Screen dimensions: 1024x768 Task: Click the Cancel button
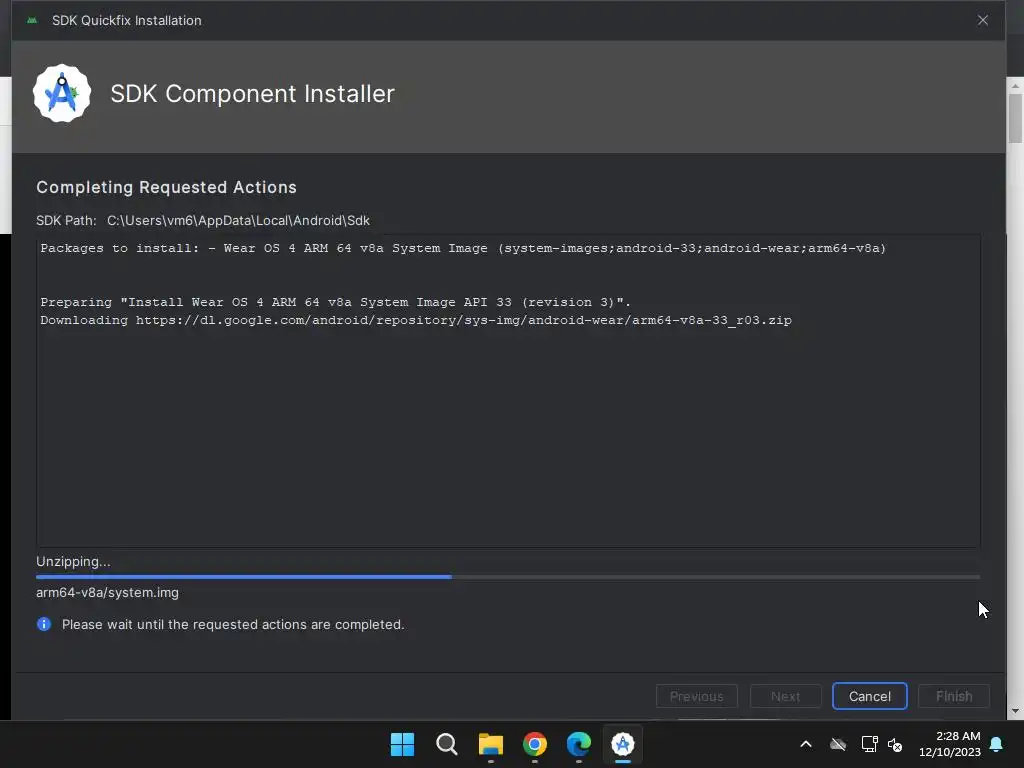tap(869, 696)
